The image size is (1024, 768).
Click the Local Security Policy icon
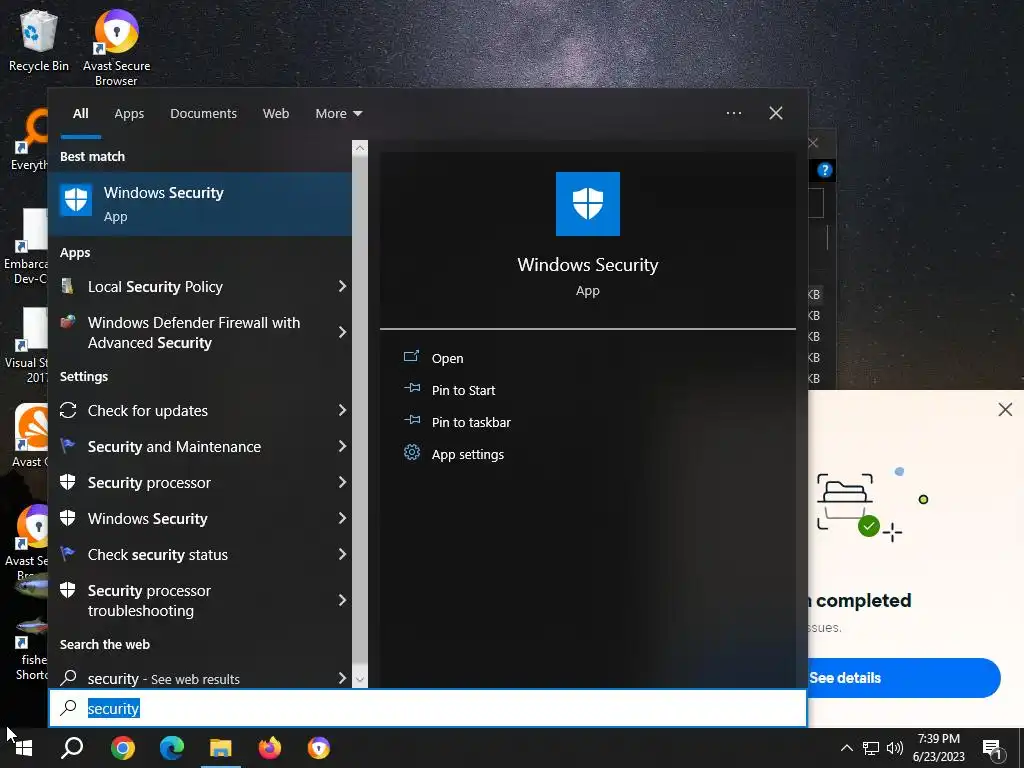[x=67, y=285]
